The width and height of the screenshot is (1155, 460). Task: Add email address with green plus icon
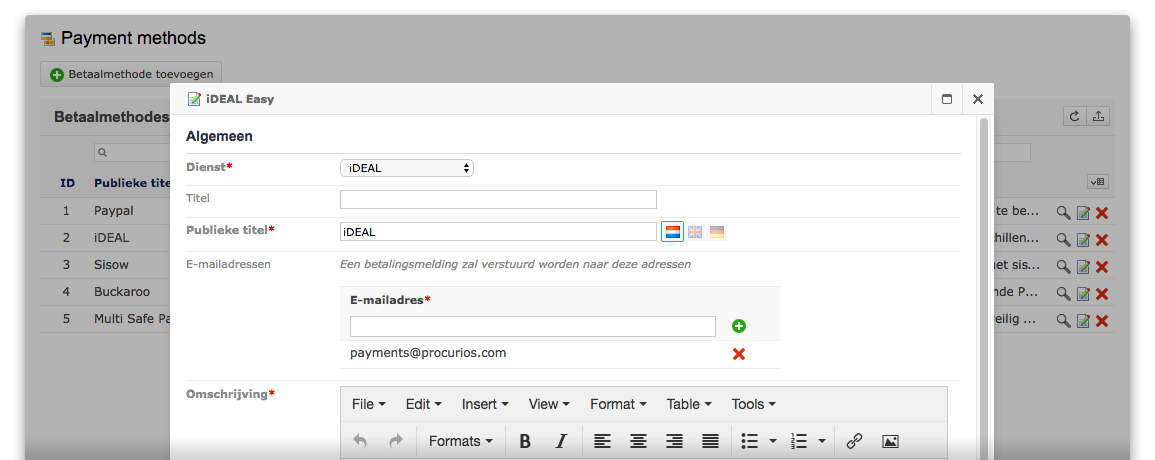[739, 327]
